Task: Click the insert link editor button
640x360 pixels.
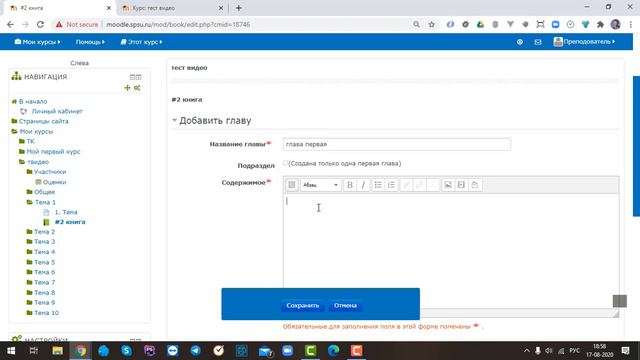Action: click(406, 185)
